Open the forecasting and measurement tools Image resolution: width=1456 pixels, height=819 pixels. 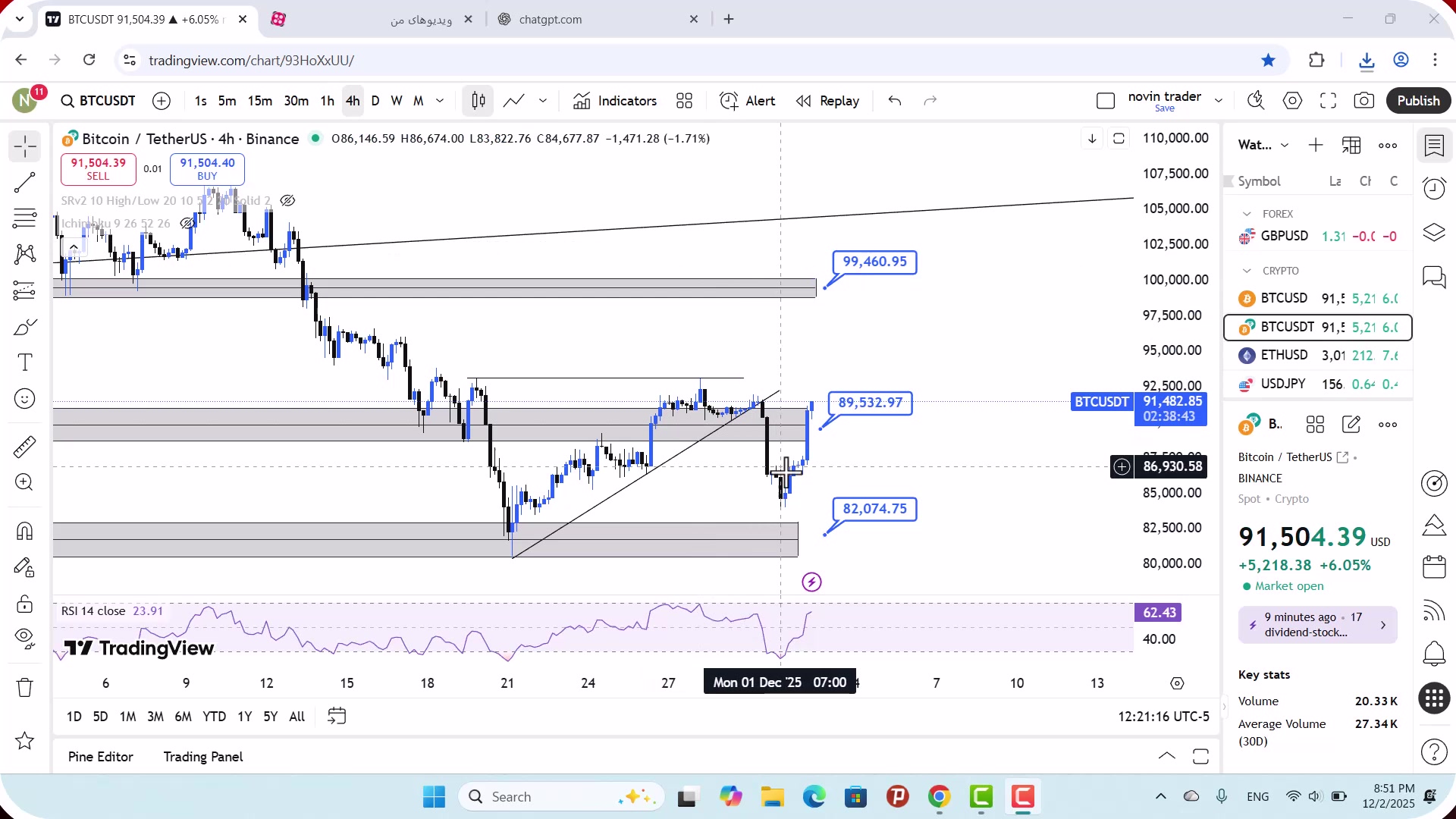tap(25, 290)
